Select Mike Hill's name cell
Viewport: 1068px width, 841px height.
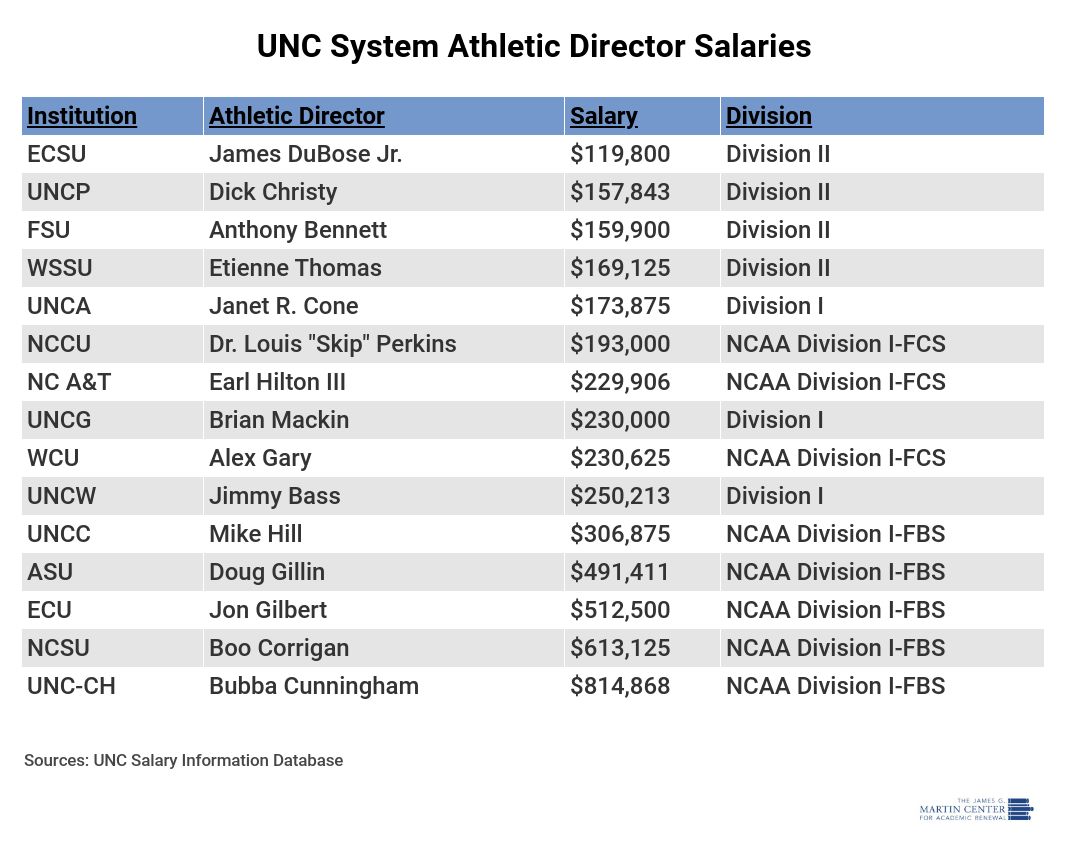pos(255,534)
